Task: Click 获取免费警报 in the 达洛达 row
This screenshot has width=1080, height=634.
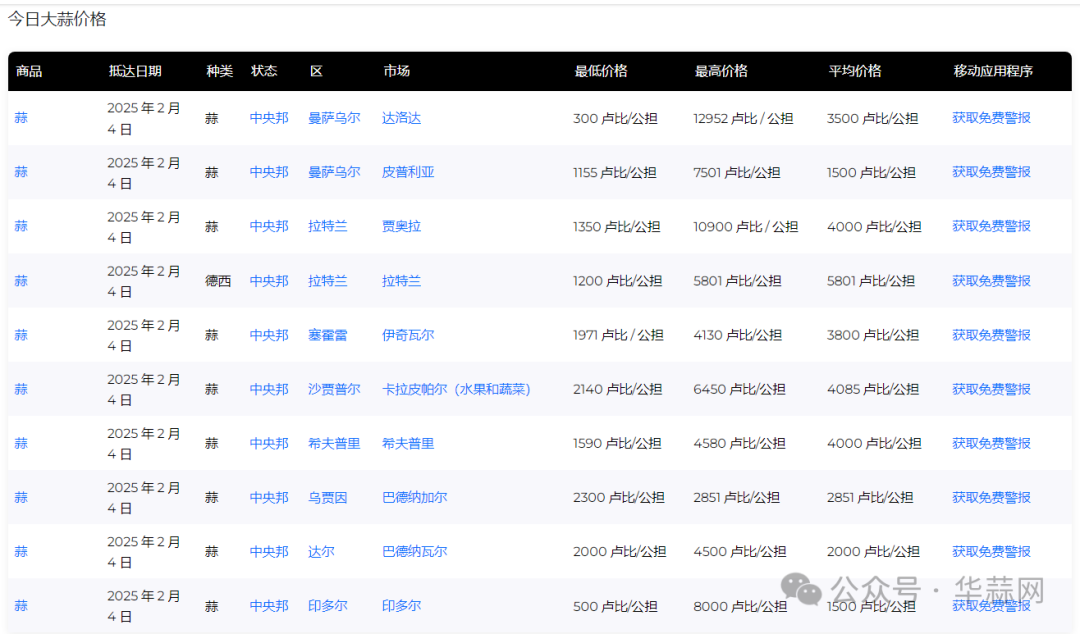Action: [991, 118]
